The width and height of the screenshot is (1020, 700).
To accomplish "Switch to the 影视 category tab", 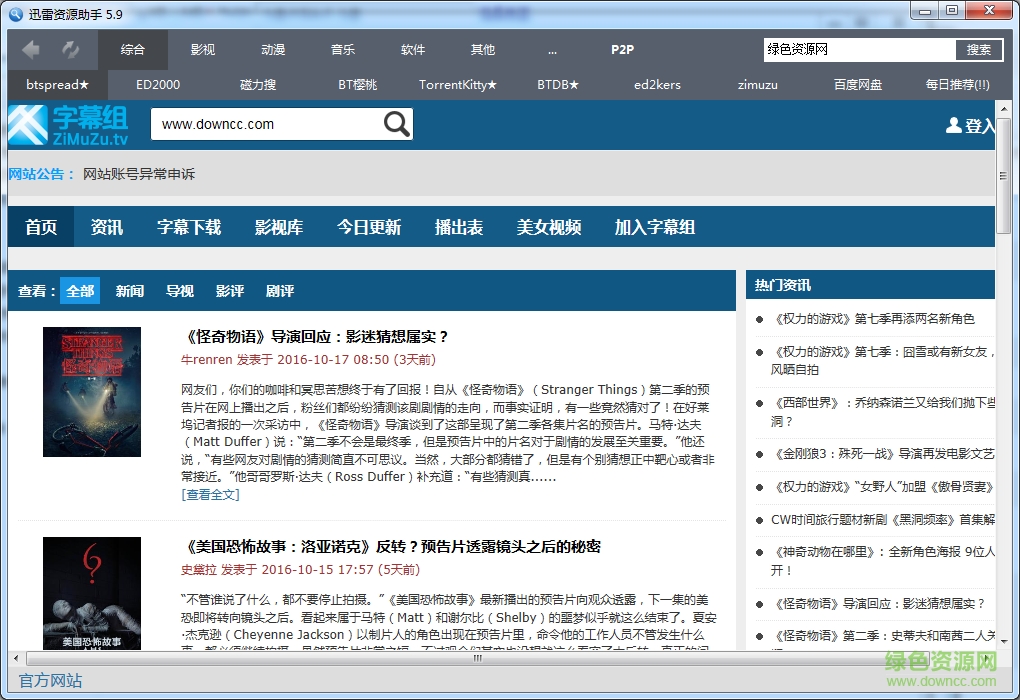I will click(201, 49).
